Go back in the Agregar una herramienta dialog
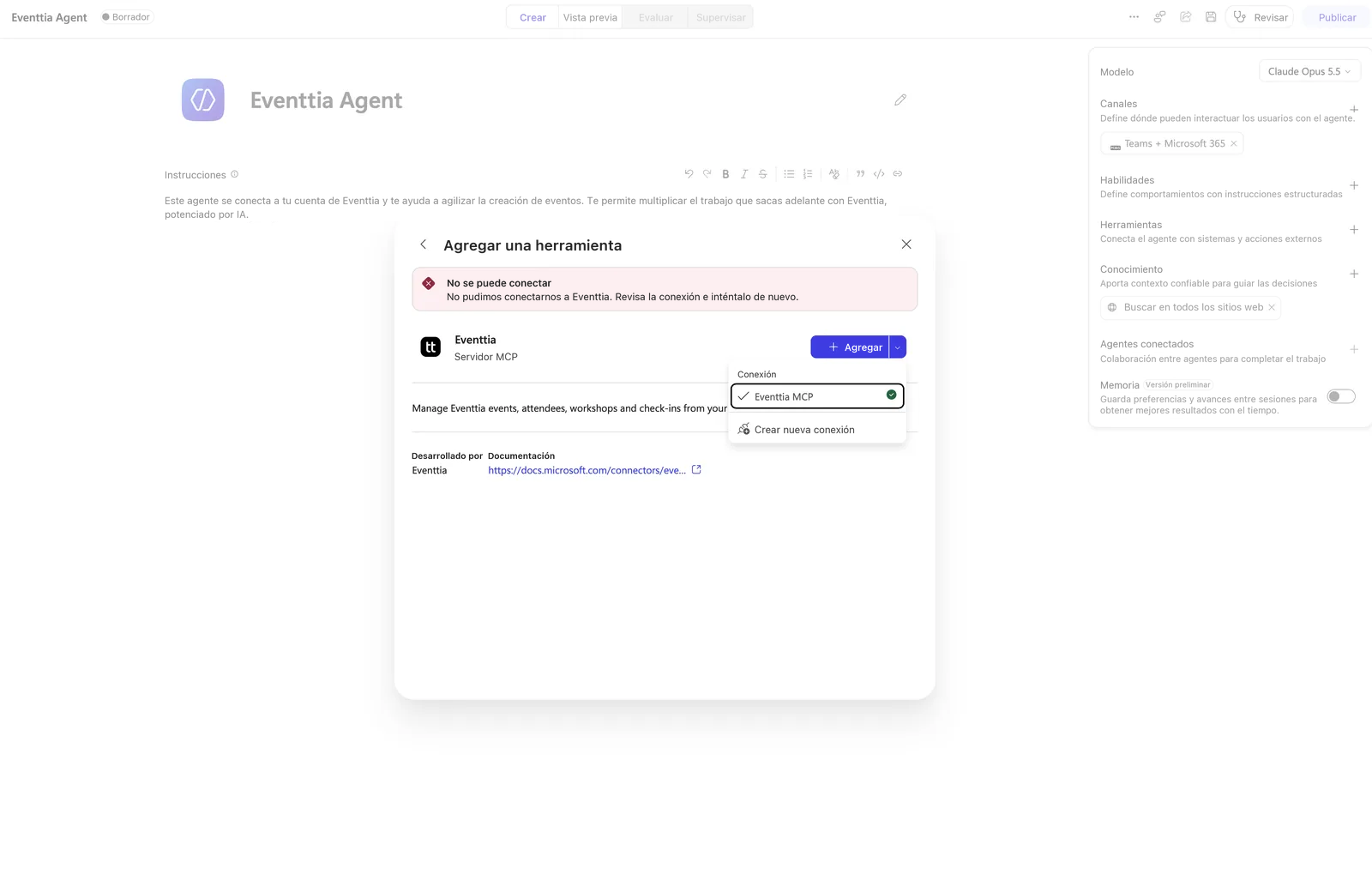1372x869 pixels. pyautogui.click(x=423, y=244)
